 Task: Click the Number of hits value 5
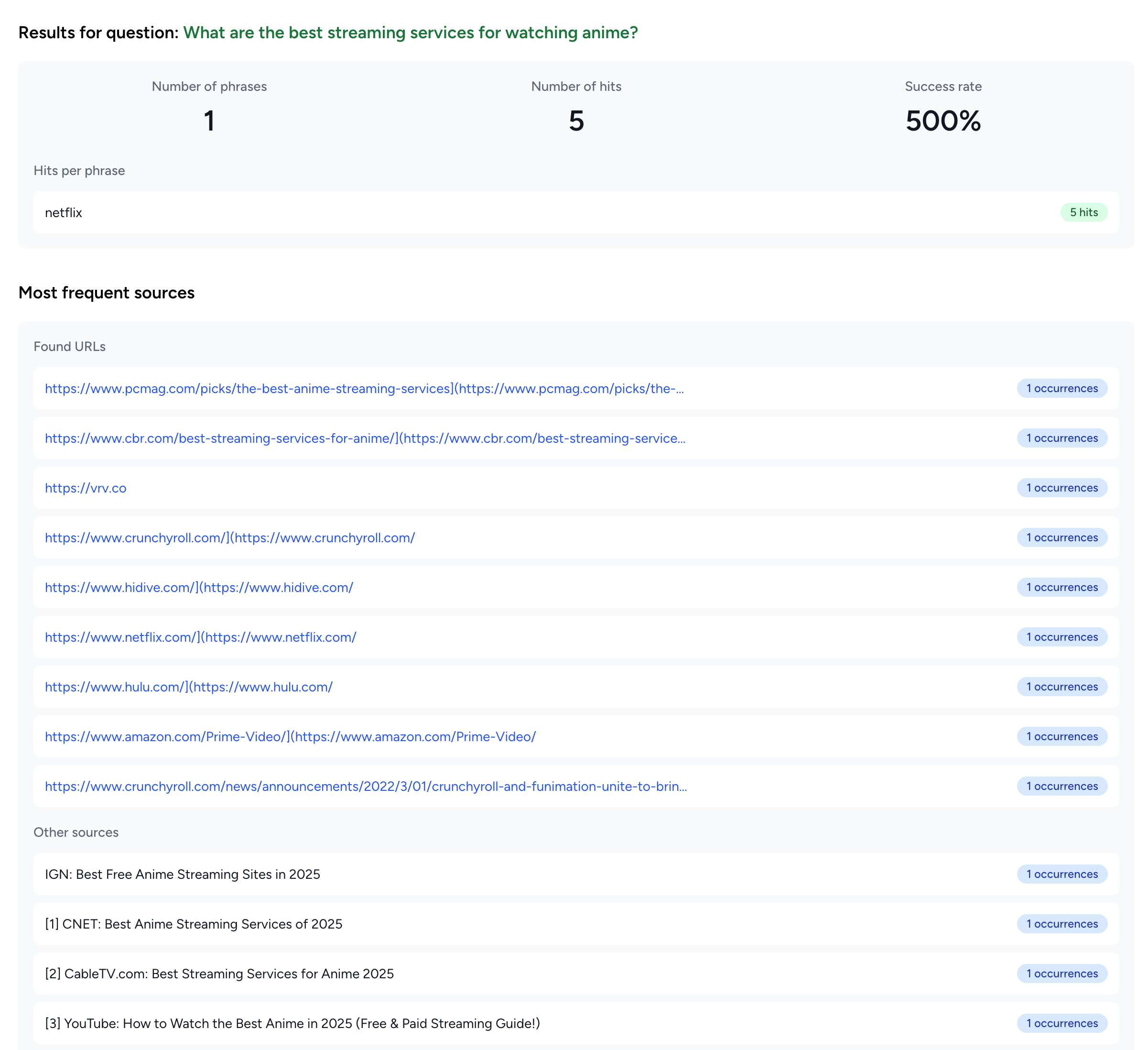coord(576,121)
